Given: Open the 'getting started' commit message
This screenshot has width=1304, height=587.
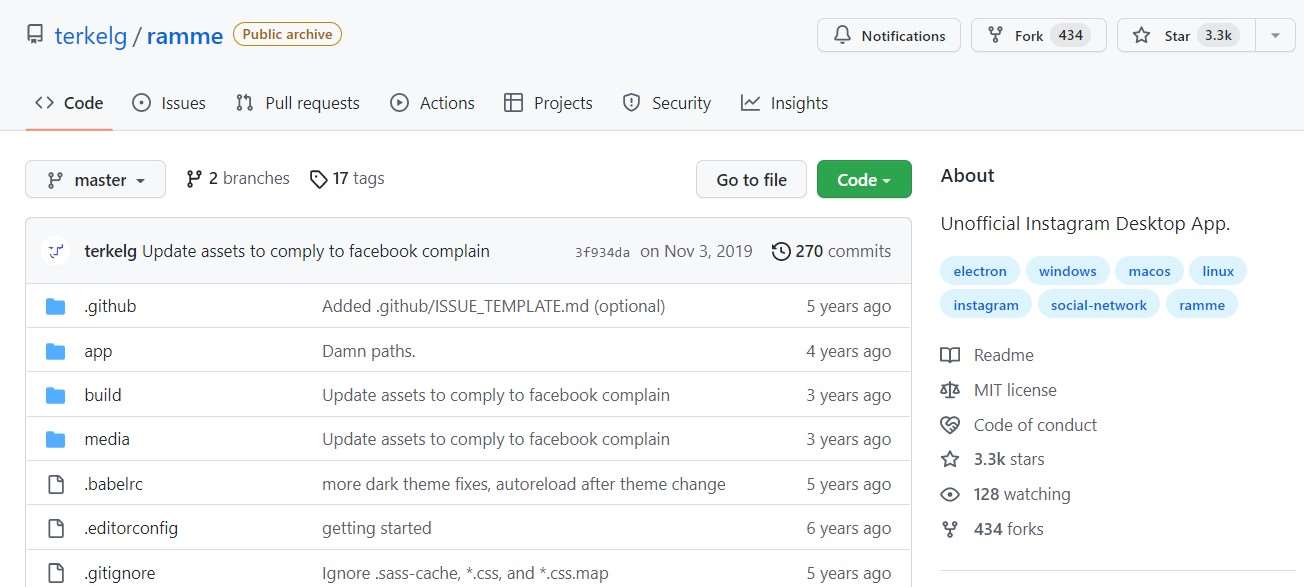Looking at the screenshot, I should [x=377, y=528].
